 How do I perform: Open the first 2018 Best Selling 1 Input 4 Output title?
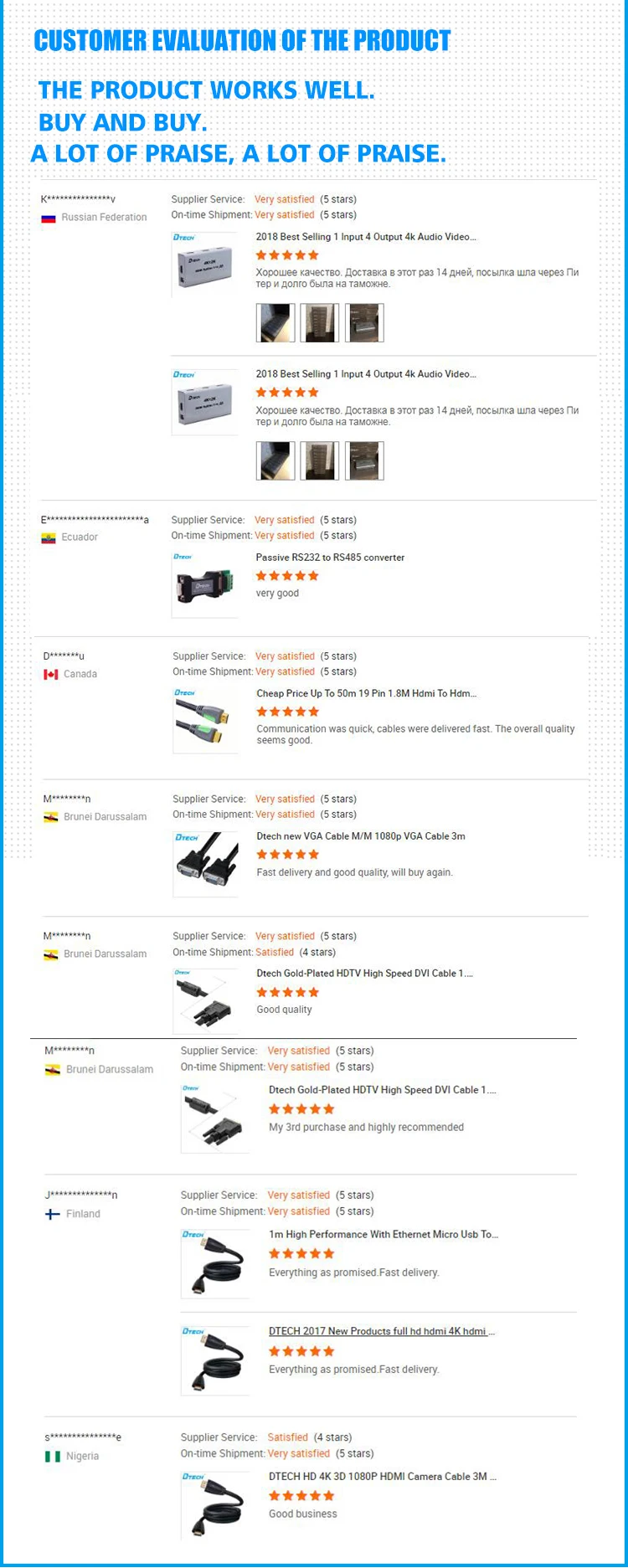tap(366, 237)
